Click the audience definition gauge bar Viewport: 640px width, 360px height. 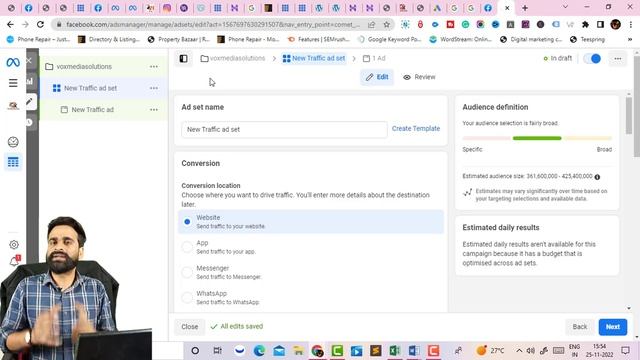(537, 138)
